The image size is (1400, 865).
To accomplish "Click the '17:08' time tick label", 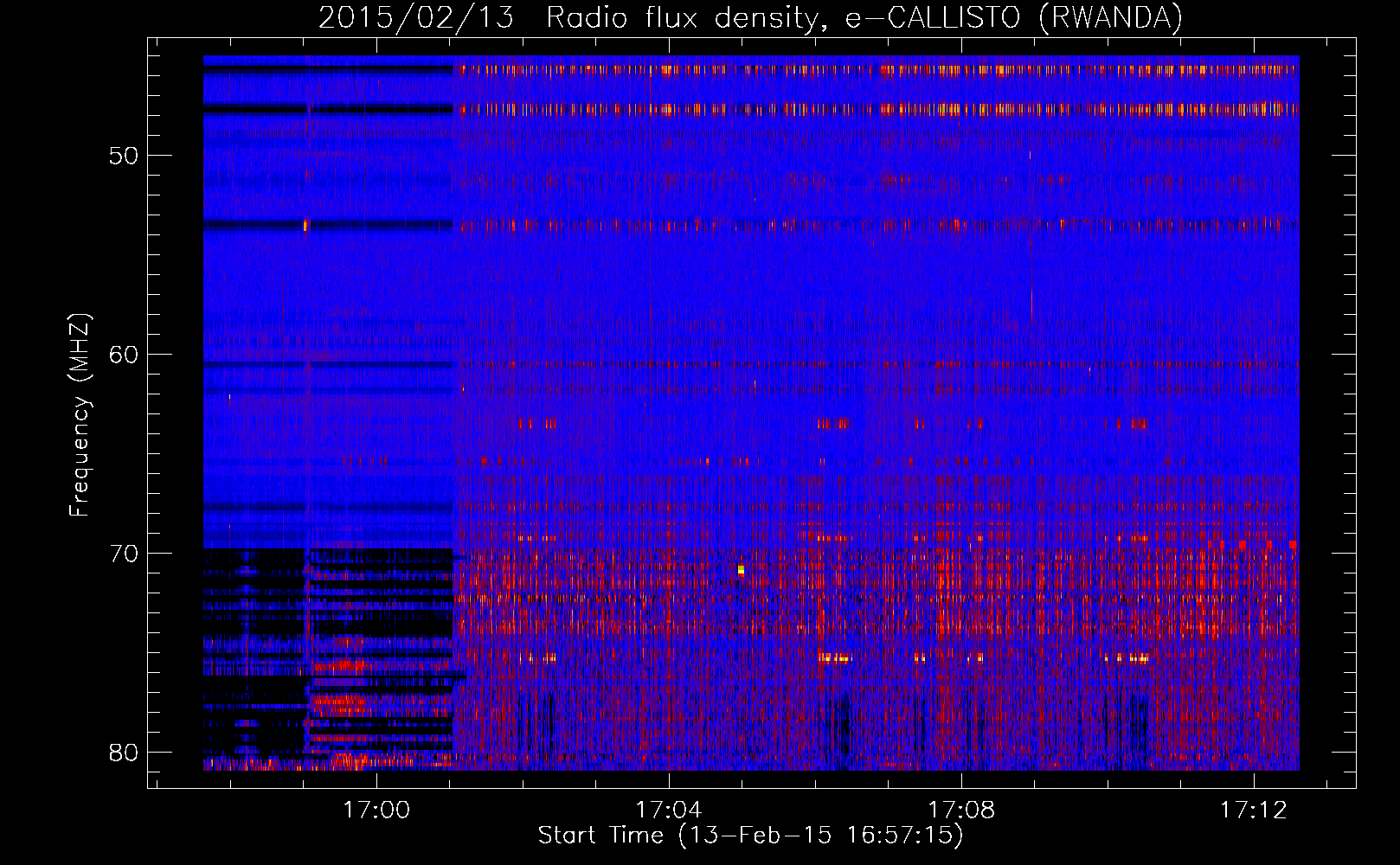I will tap(961, 811).
